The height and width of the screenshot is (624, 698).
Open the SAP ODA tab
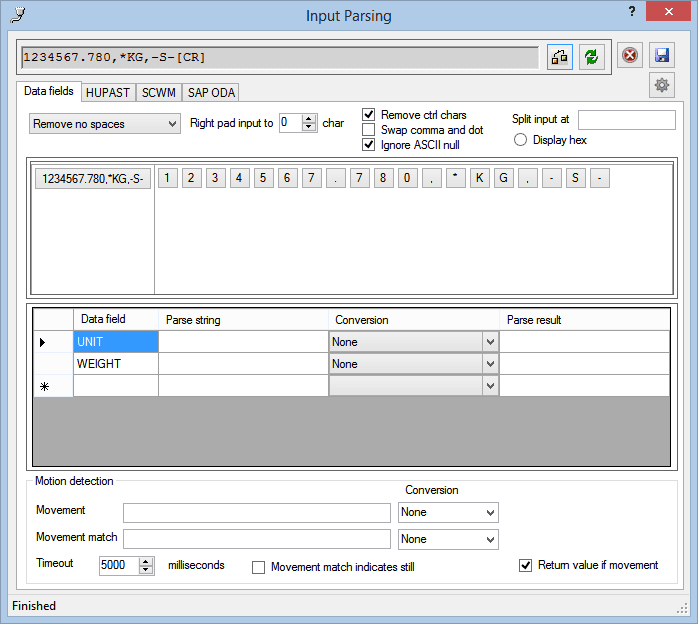pos(211,93)
